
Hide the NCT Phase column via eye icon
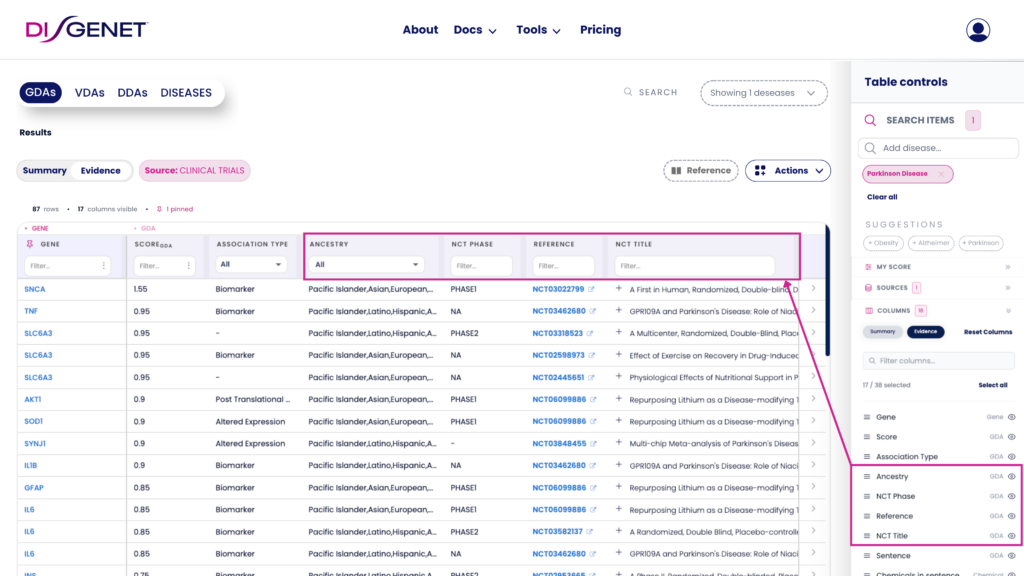click(1011, 496)
